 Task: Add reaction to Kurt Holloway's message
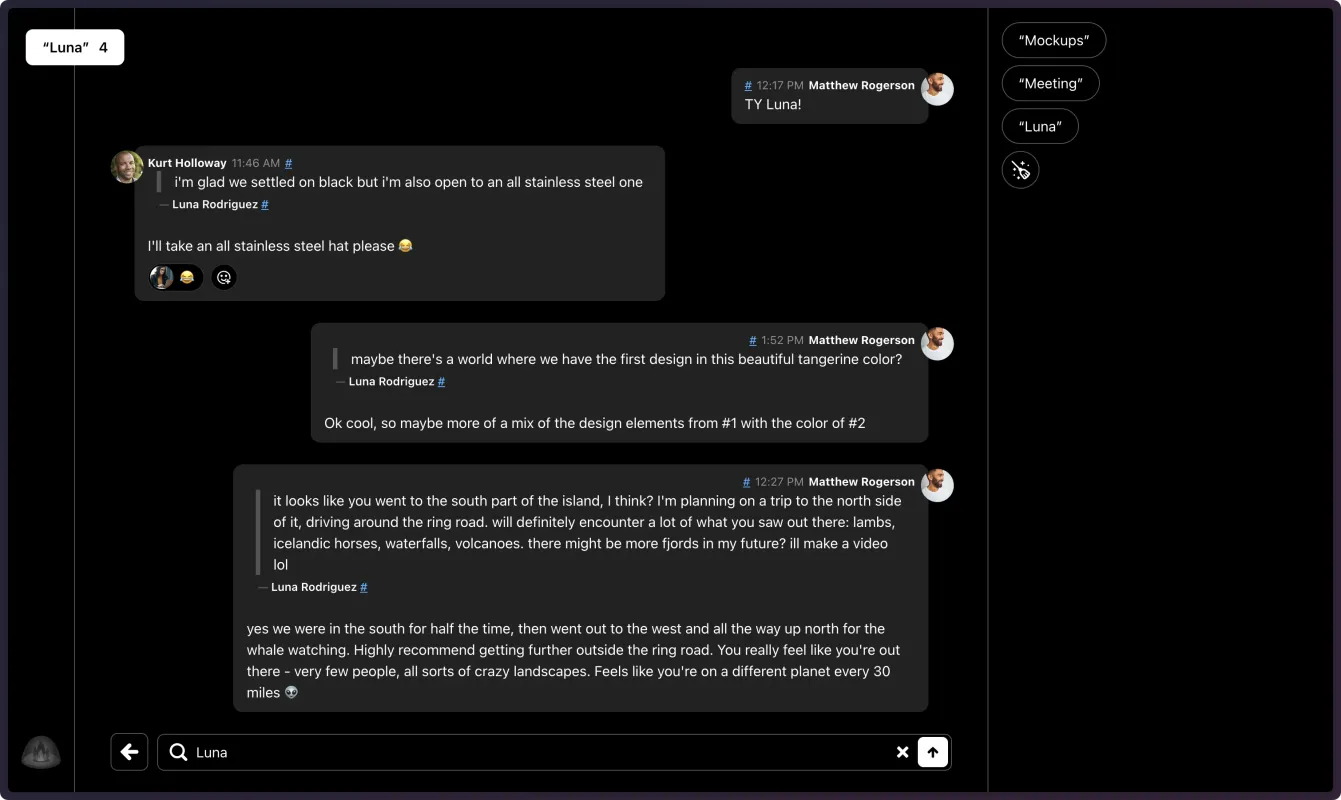click(x=224, y=278)
